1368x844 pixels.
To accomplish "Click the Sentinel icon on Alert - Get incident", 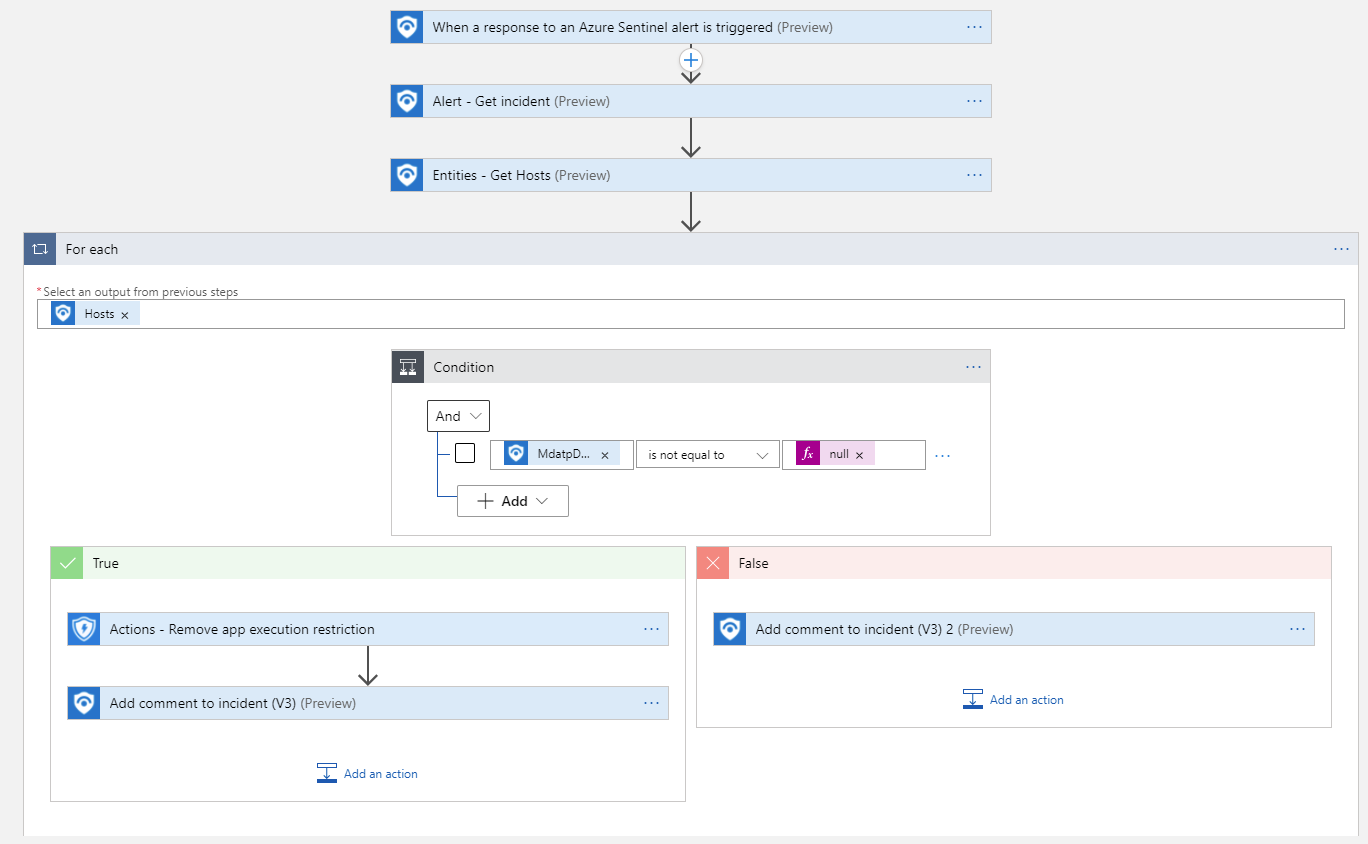I will coord(407,101).
